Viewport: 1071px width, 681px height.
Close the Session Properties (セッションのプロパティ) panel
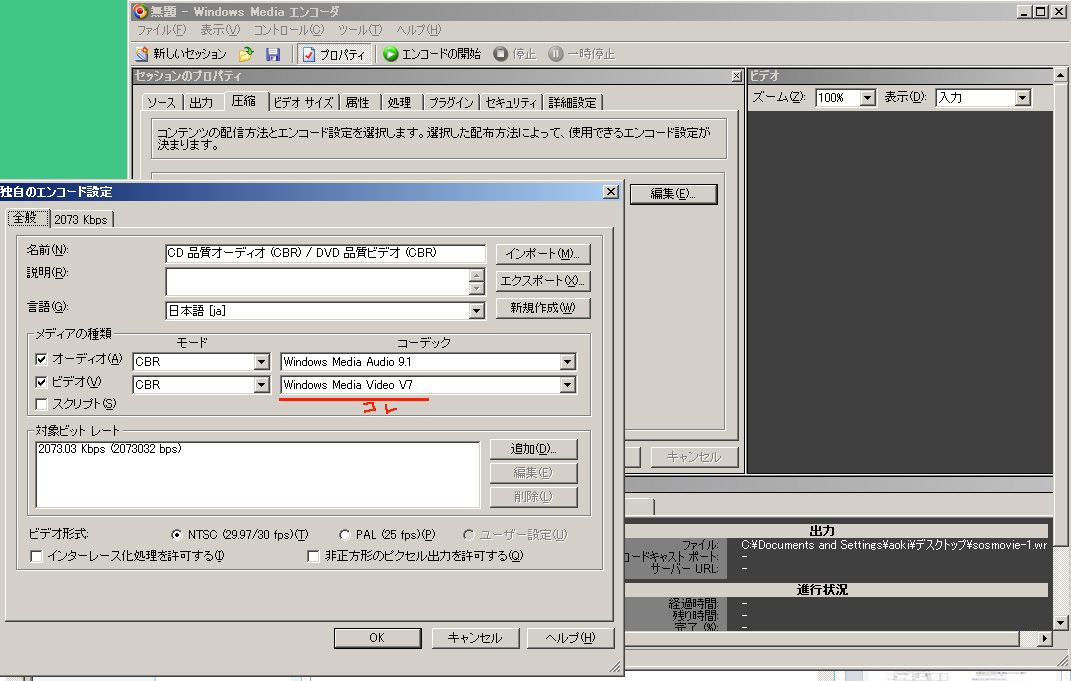tap(736, 76)
